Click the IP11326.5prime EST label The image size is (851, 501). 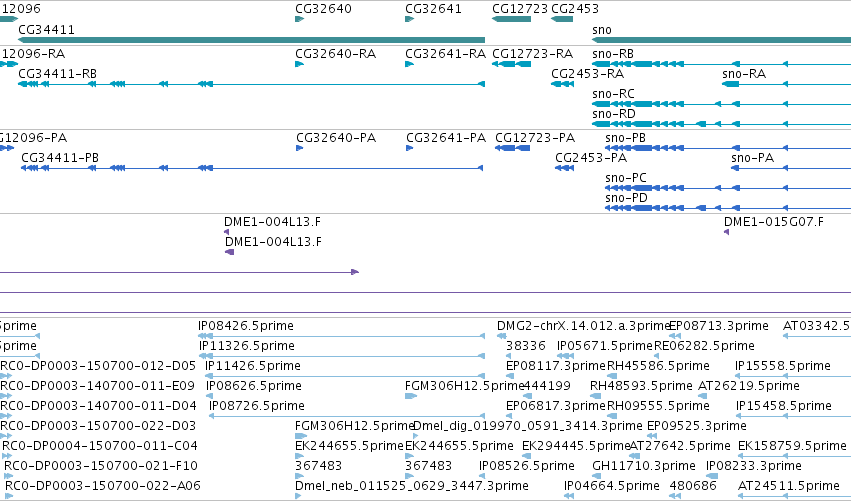pos(247,346)
